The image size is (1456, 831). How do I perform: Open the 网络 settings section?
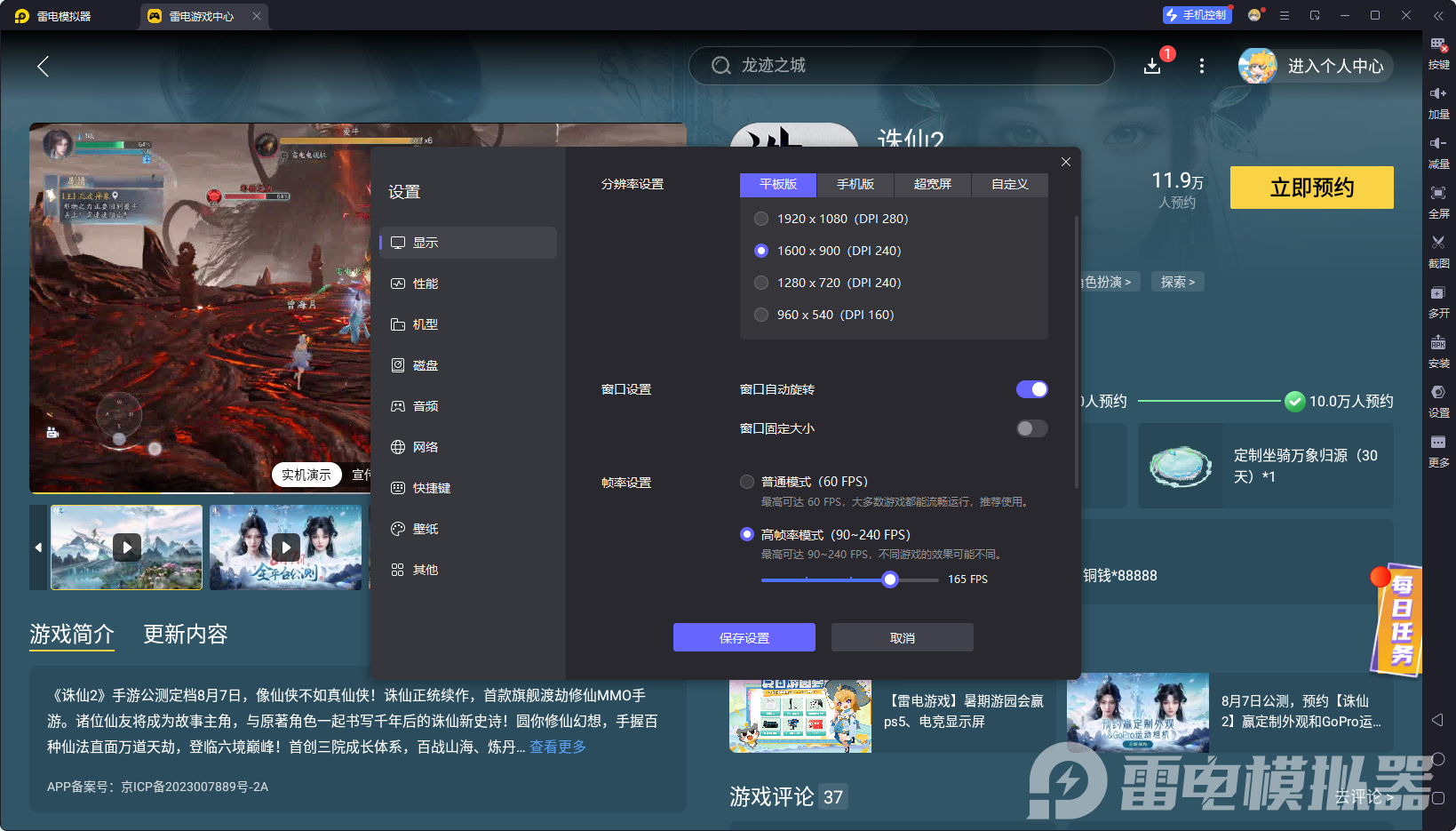point(424,446)
